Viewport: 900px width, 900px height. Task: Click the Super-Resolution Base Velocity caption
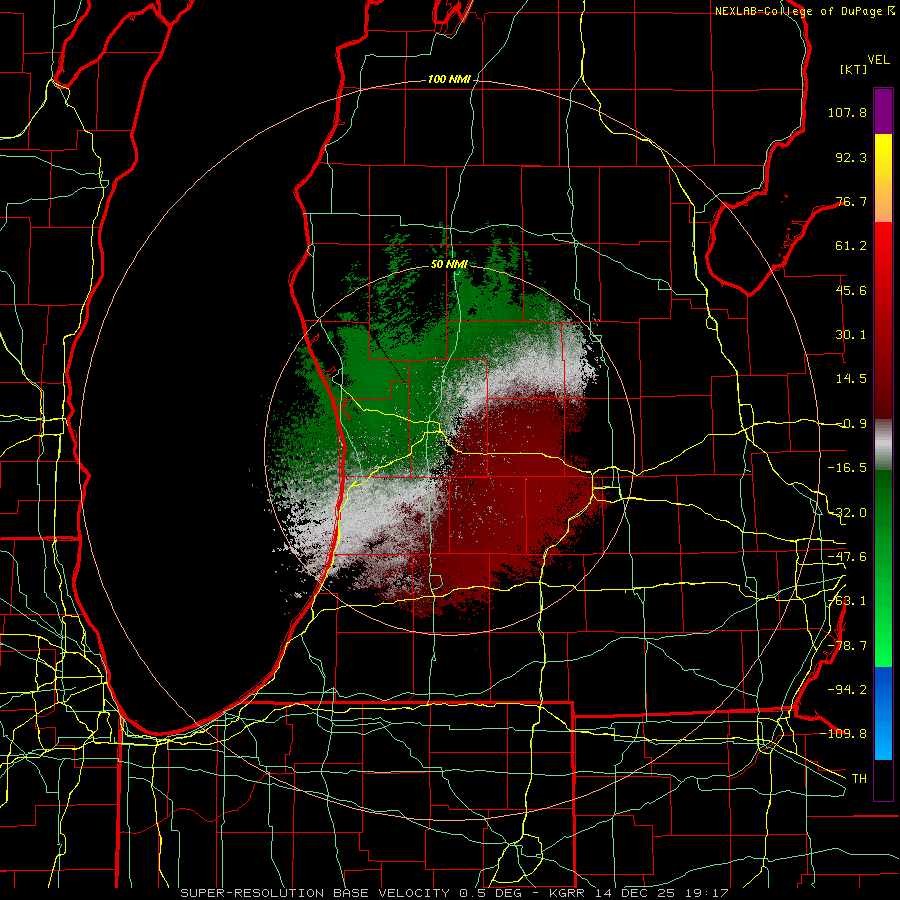point(454,893)
